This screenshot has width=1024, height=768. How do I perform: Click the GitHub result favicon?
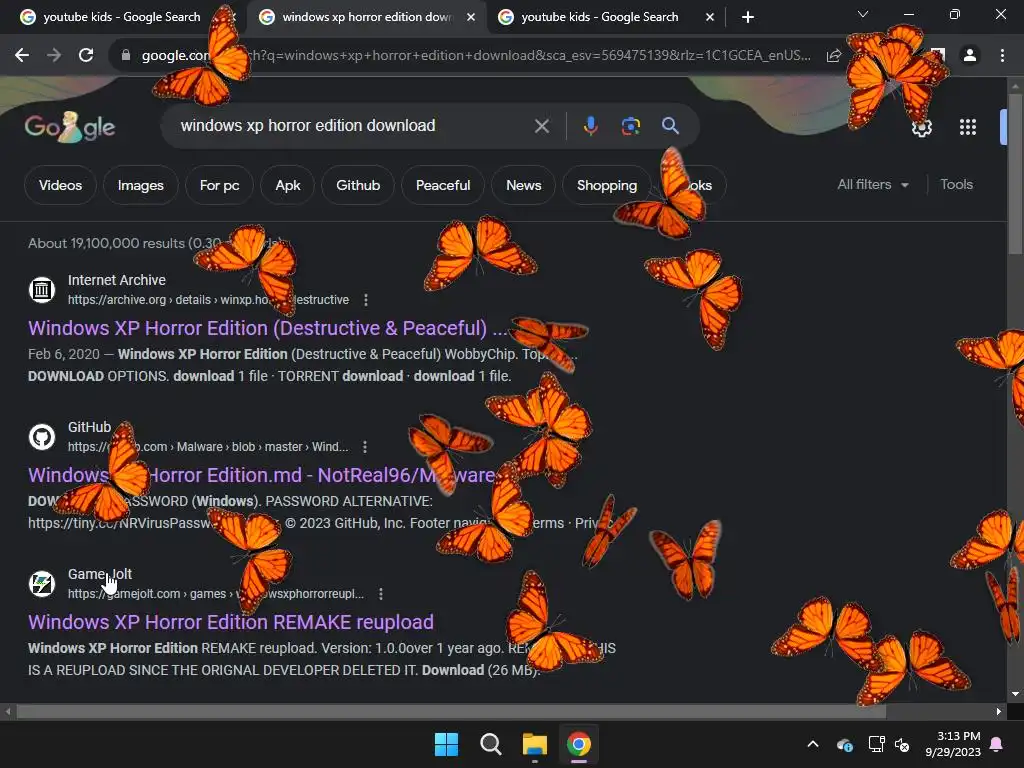(x=42, y=436)
